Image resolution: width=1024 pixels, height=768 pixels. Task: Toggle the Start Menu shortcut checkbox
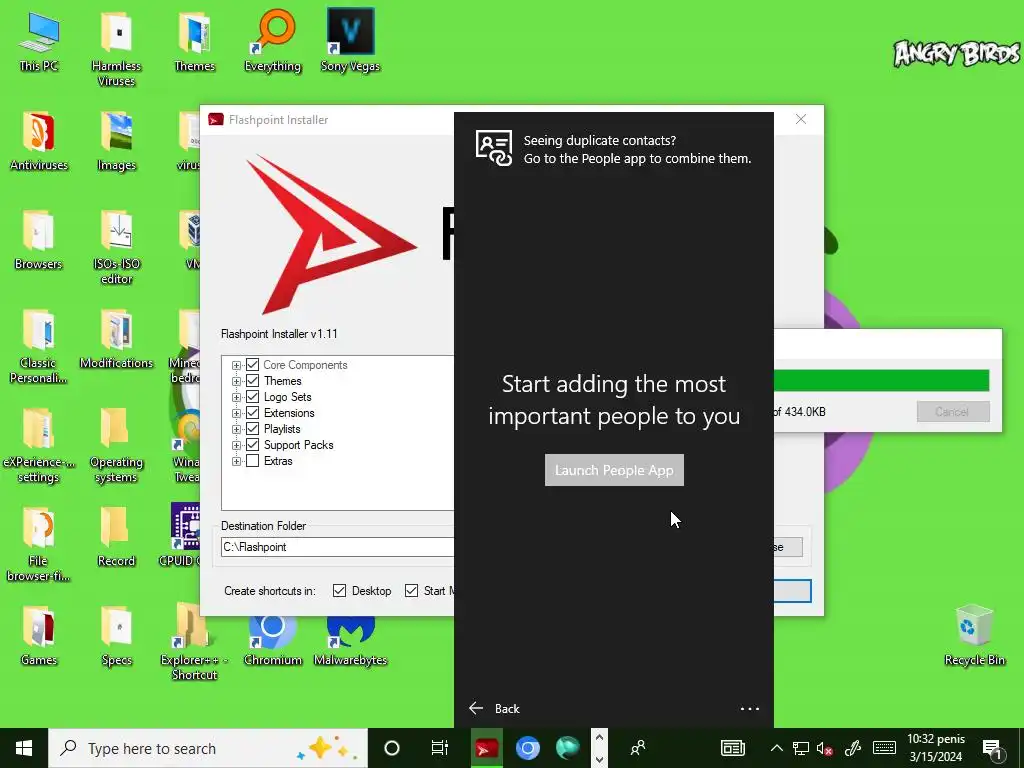point(411,590)
